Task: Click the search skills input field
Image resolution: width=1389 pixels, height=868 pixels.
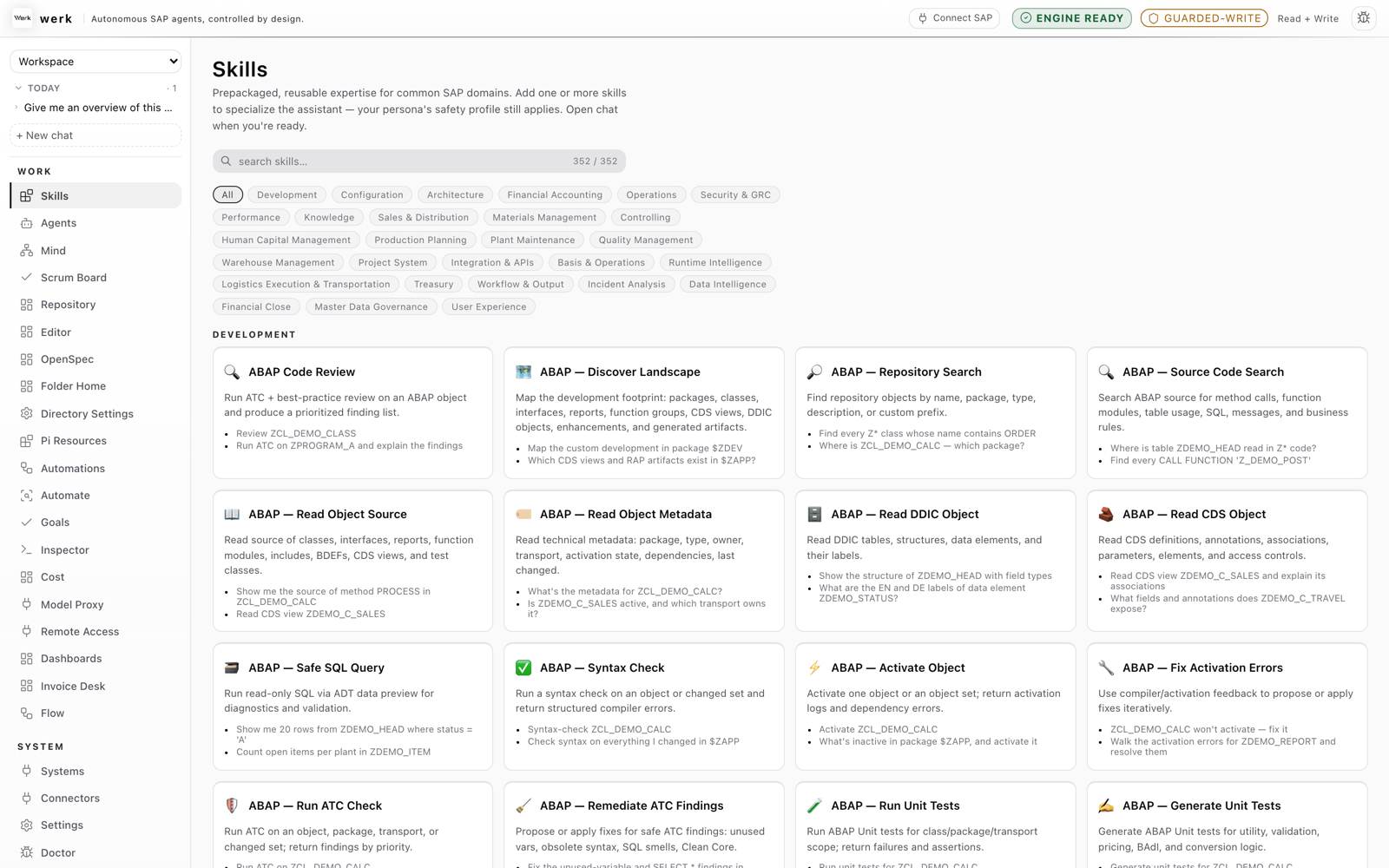Action: (419, 161)
